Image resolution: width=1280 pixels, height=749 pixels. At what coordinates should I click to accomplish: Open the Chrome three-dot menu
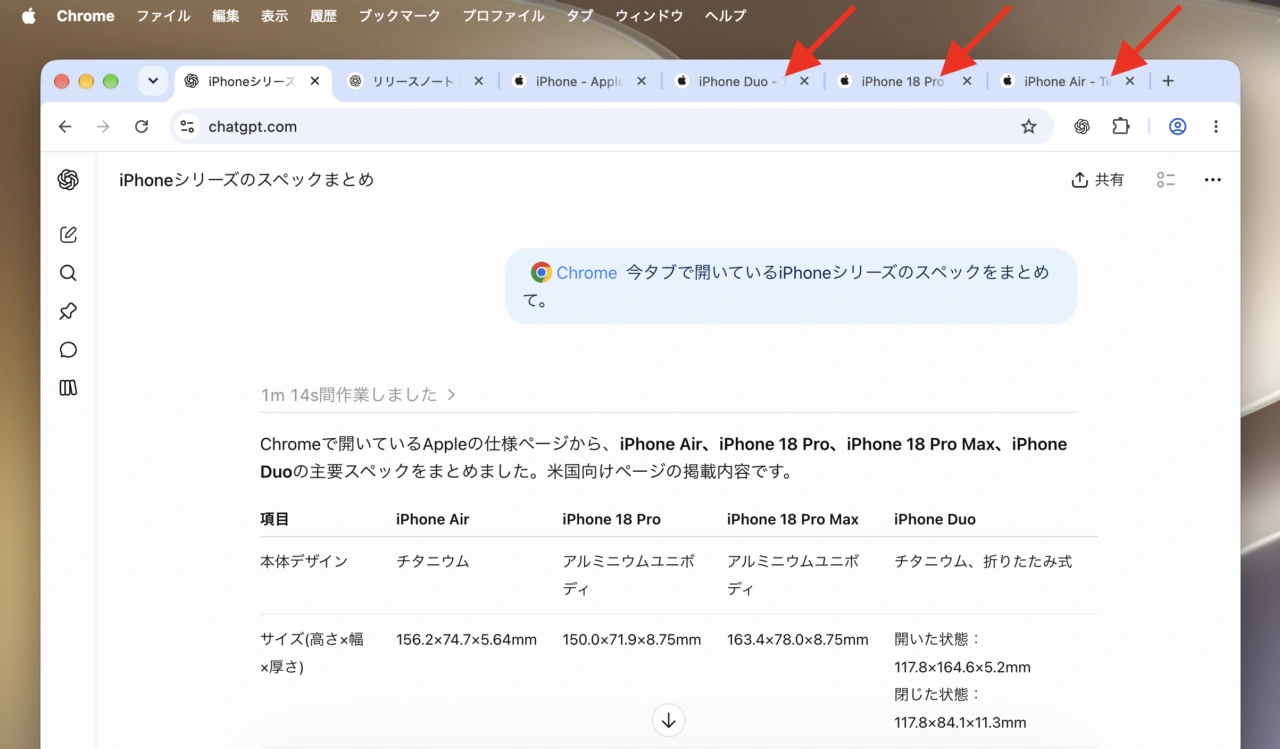click(x=1216, y=127)
